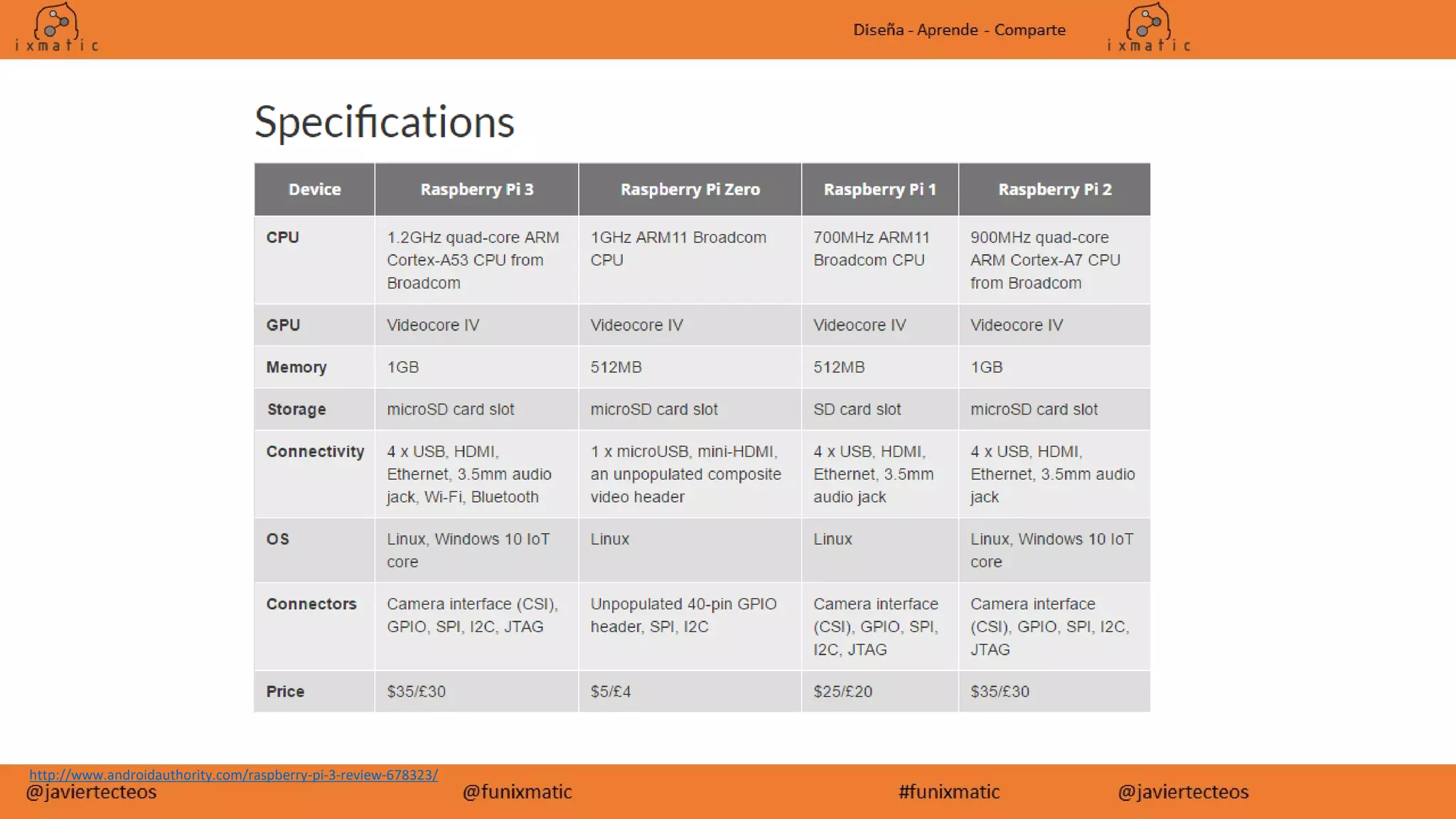
Task: Select the Raspberry Pi 3 column header
Action: [x=476, y=190]
